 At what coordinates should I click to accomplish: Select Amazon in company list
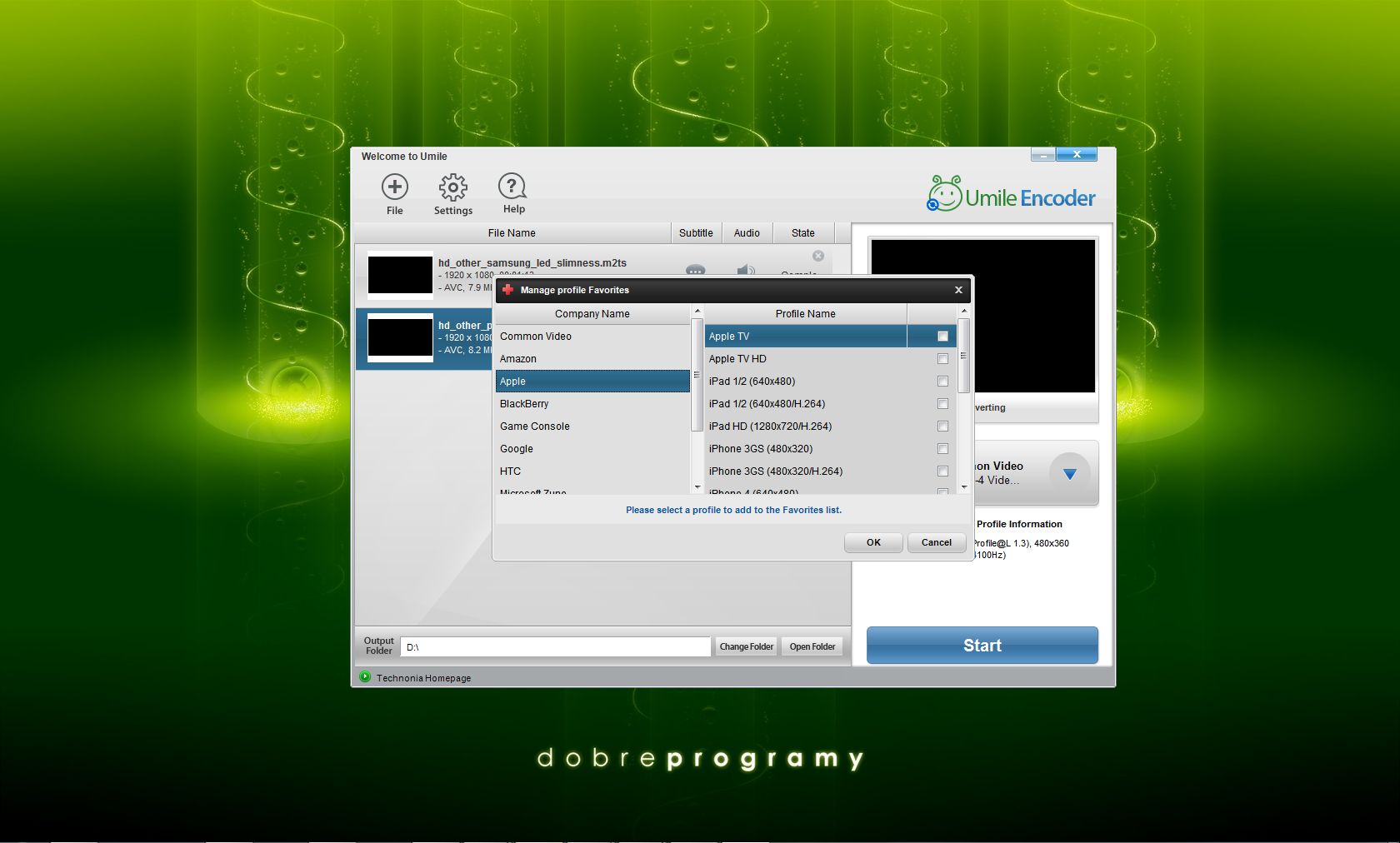click(592, 359)
